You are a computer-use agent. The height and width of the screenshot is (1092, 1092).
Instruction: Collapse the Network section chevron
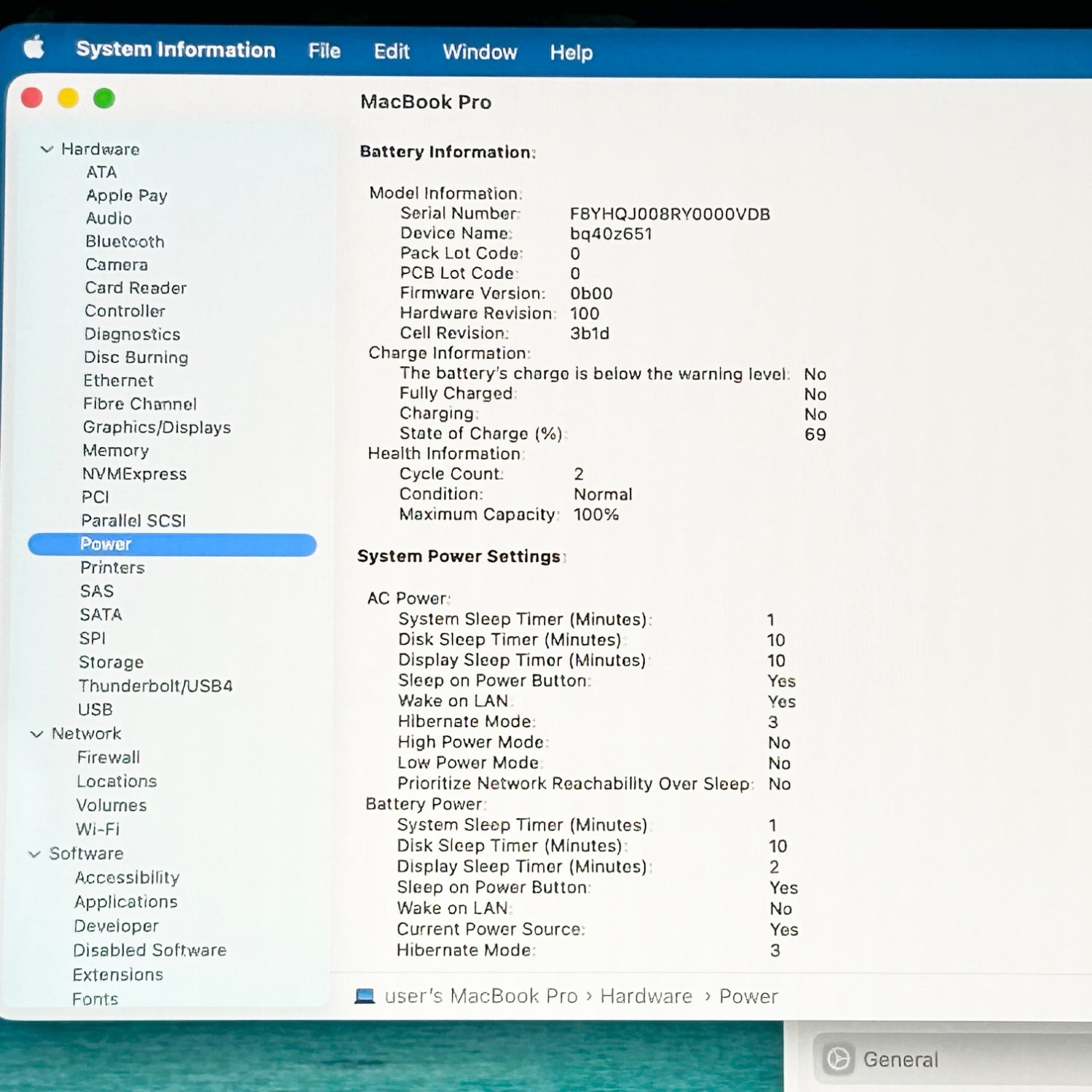36,734
